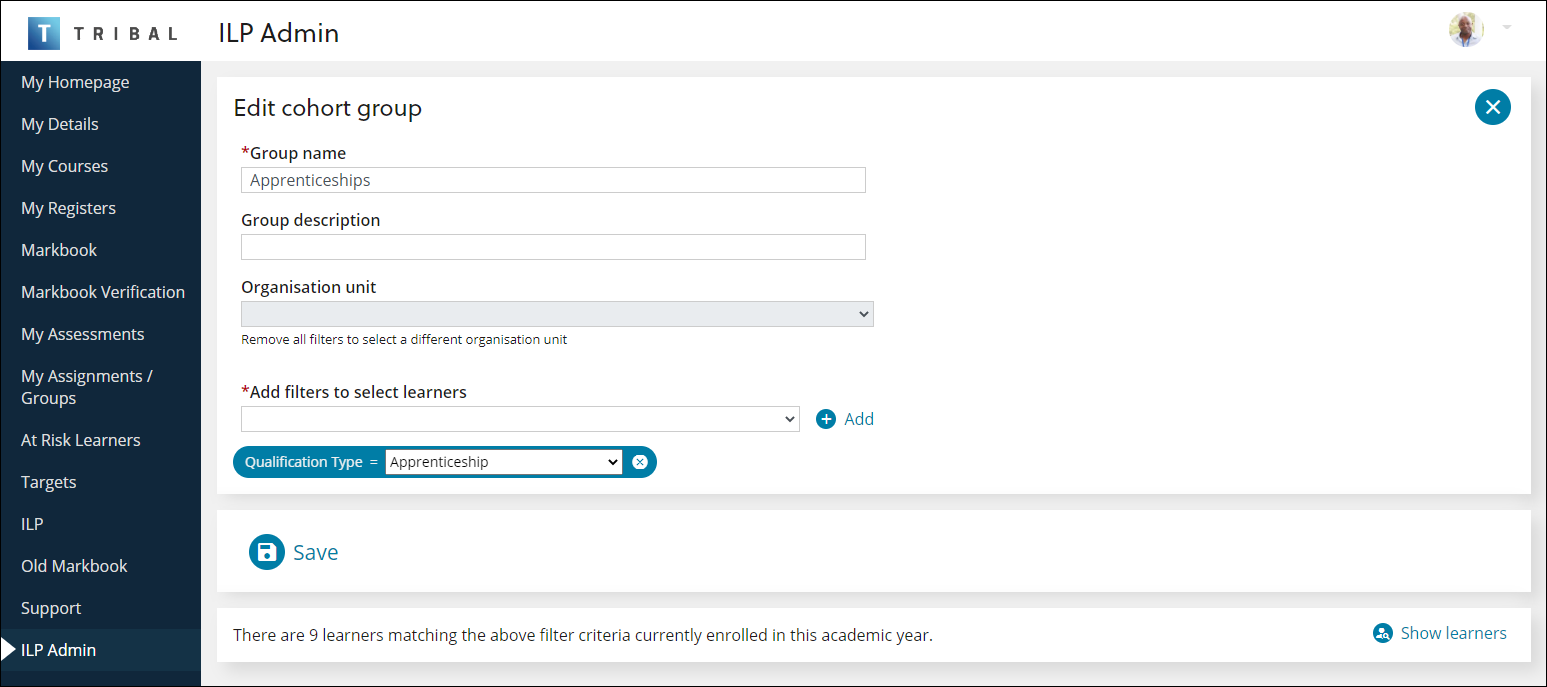
Task: Edit the Group name field showing Apprenticeships
Action: coord(552,180)
